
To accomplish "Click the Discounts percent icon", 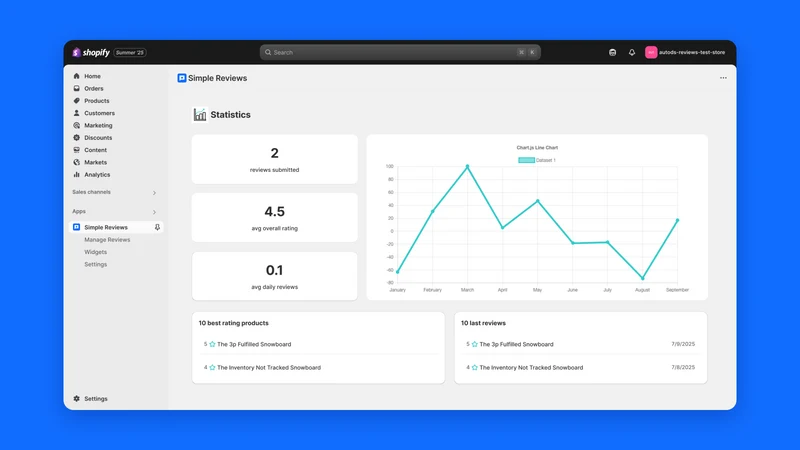I will pyautogui.click(x=77, y=137).
